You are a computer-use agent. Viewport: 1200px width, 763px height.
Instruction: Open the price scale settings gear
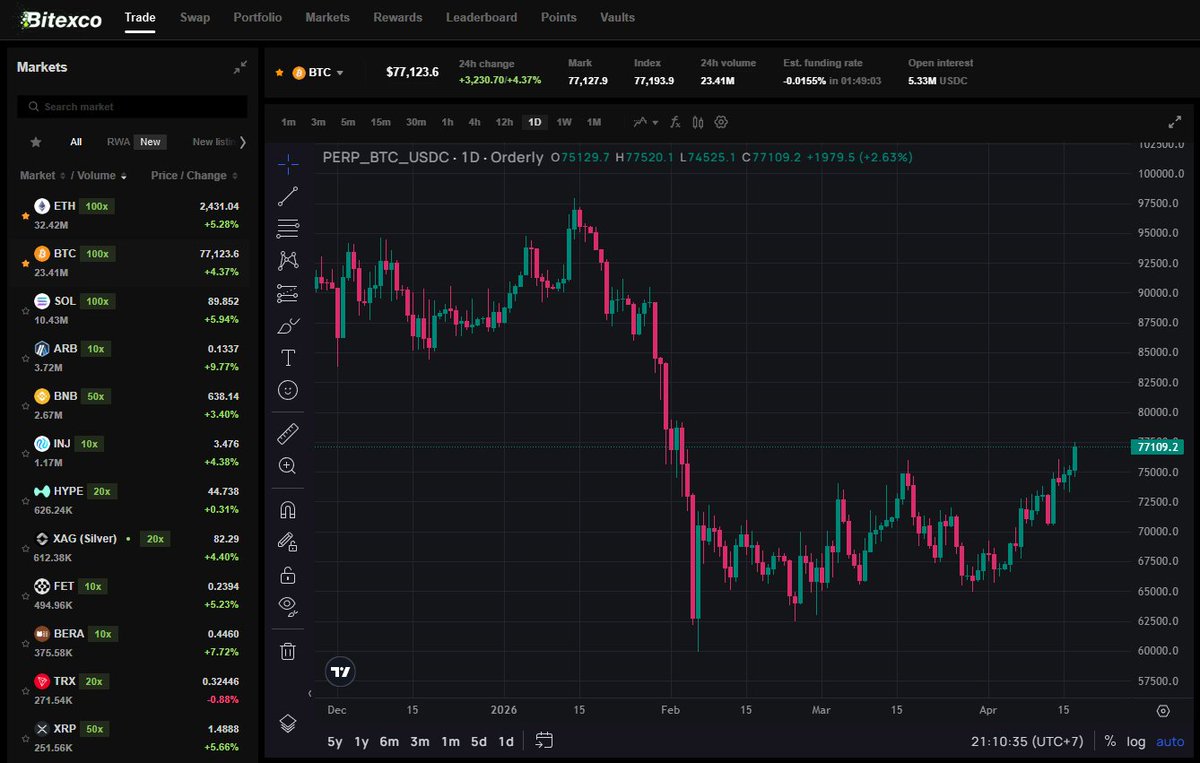click(1163, 711)
